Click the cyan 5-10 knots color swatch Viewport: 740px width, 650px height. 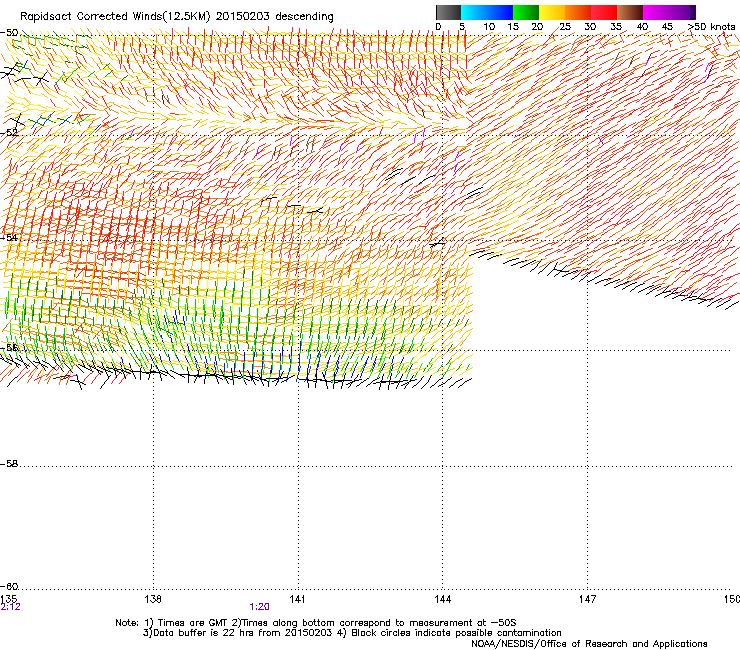[474, 12]
